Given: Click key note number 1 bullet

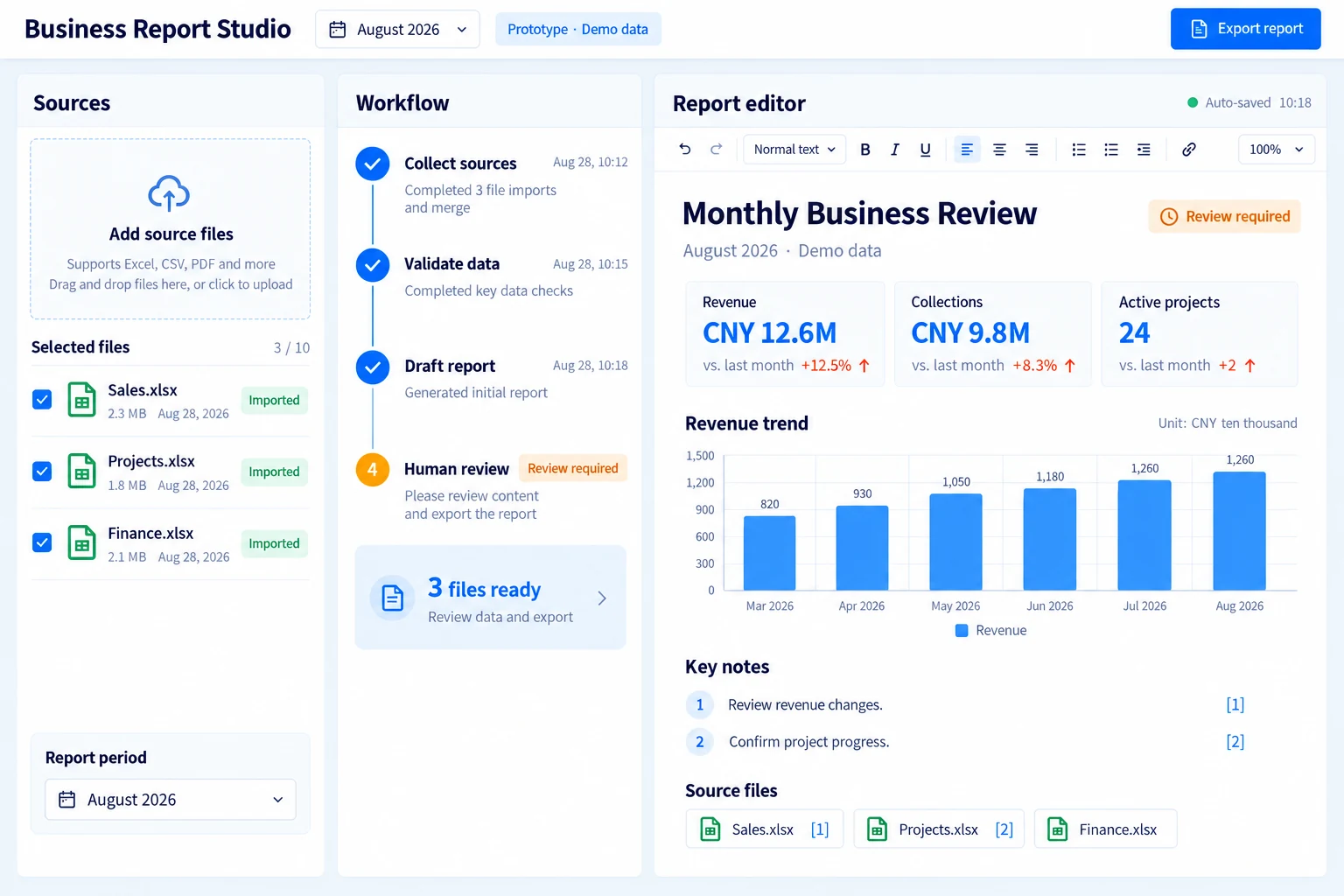Looking at the screenshot, I should click(x=700, y=705).
